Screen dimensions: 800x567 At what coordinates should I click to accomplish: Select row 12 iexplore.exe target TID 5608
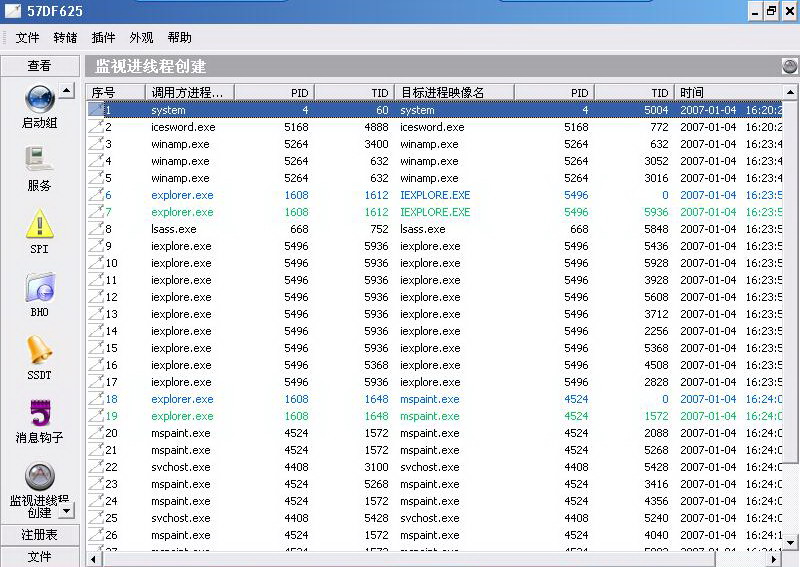click(x=434, y=297)
